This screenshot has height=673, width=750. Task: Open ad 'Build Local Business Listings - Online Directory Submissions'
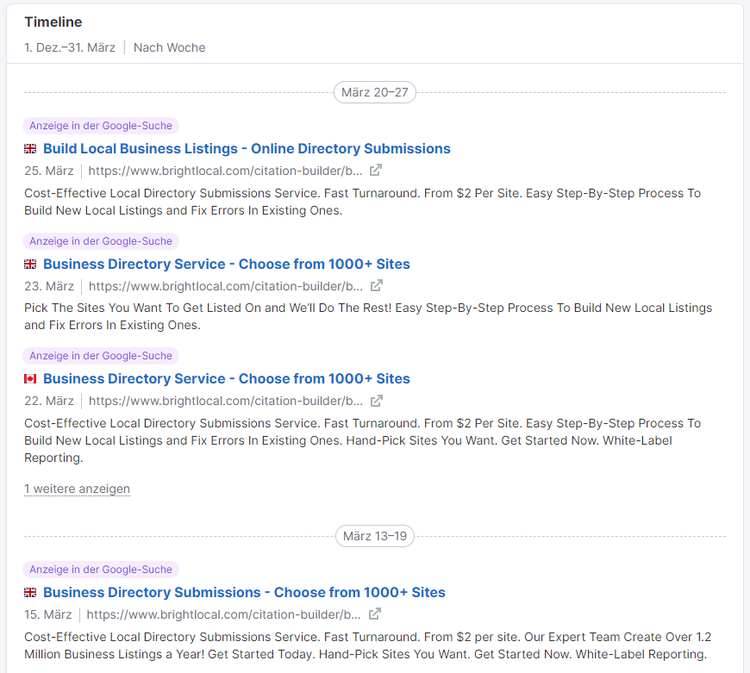tap(247, 149)
